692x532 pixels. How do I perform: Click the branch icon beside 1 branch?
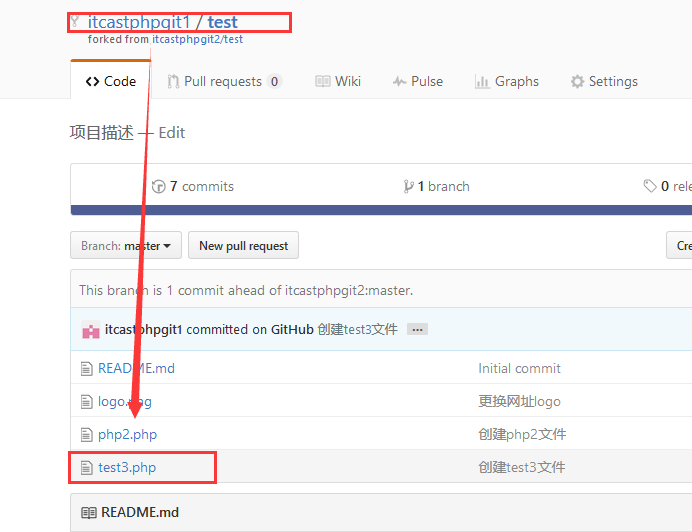[408, 187]
